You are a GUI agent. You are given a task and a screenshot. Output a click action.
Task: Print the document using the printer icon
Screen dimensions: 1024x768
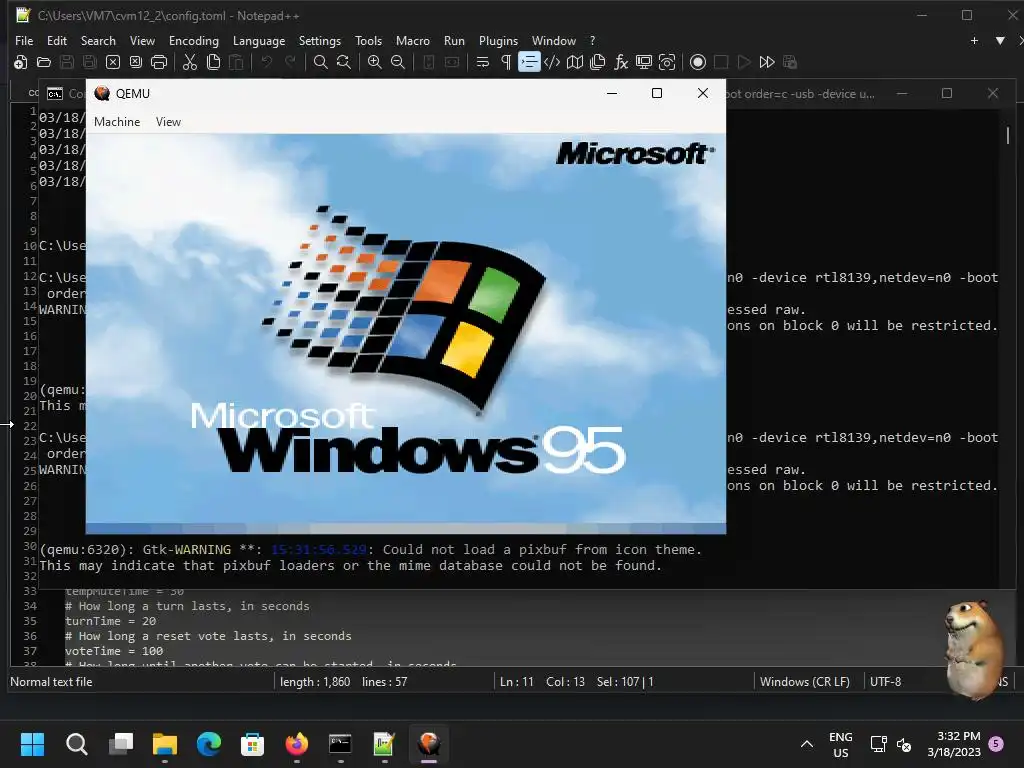159,62
